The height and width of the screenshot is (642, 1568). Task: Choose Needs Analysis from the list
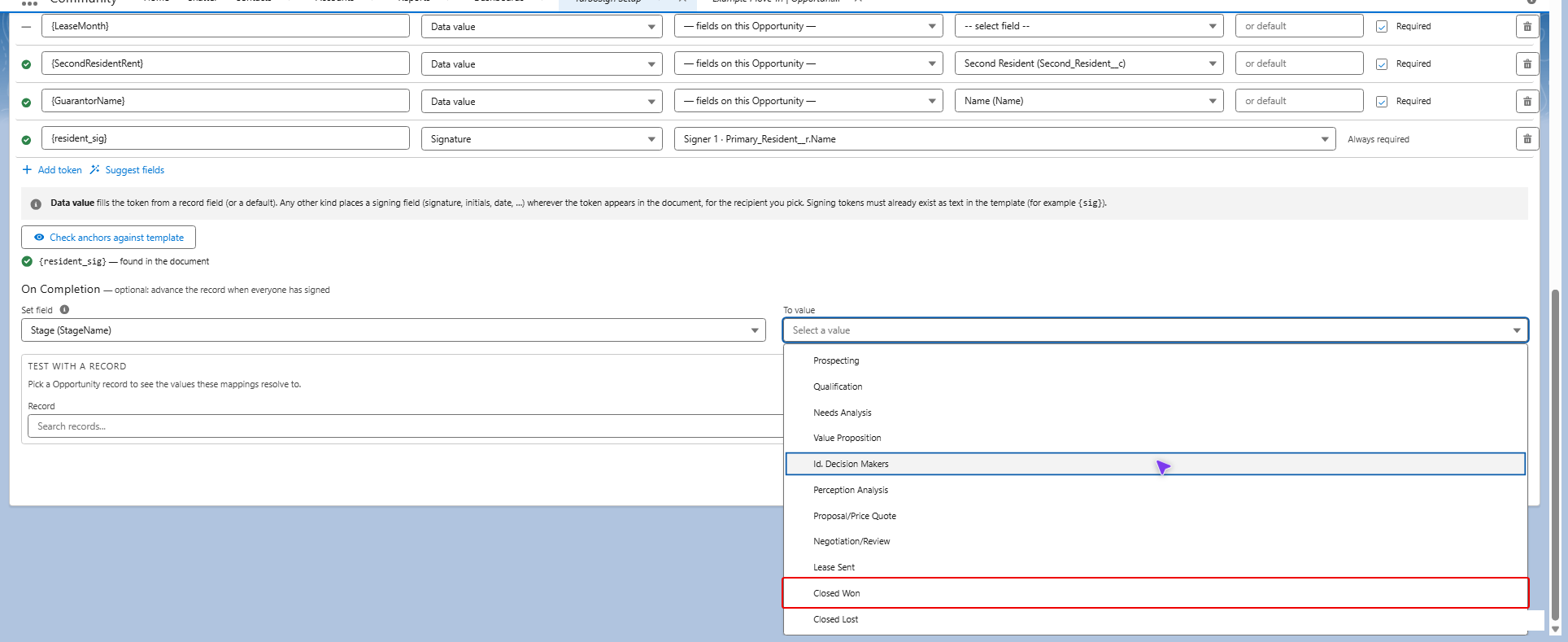point(1155,413)
